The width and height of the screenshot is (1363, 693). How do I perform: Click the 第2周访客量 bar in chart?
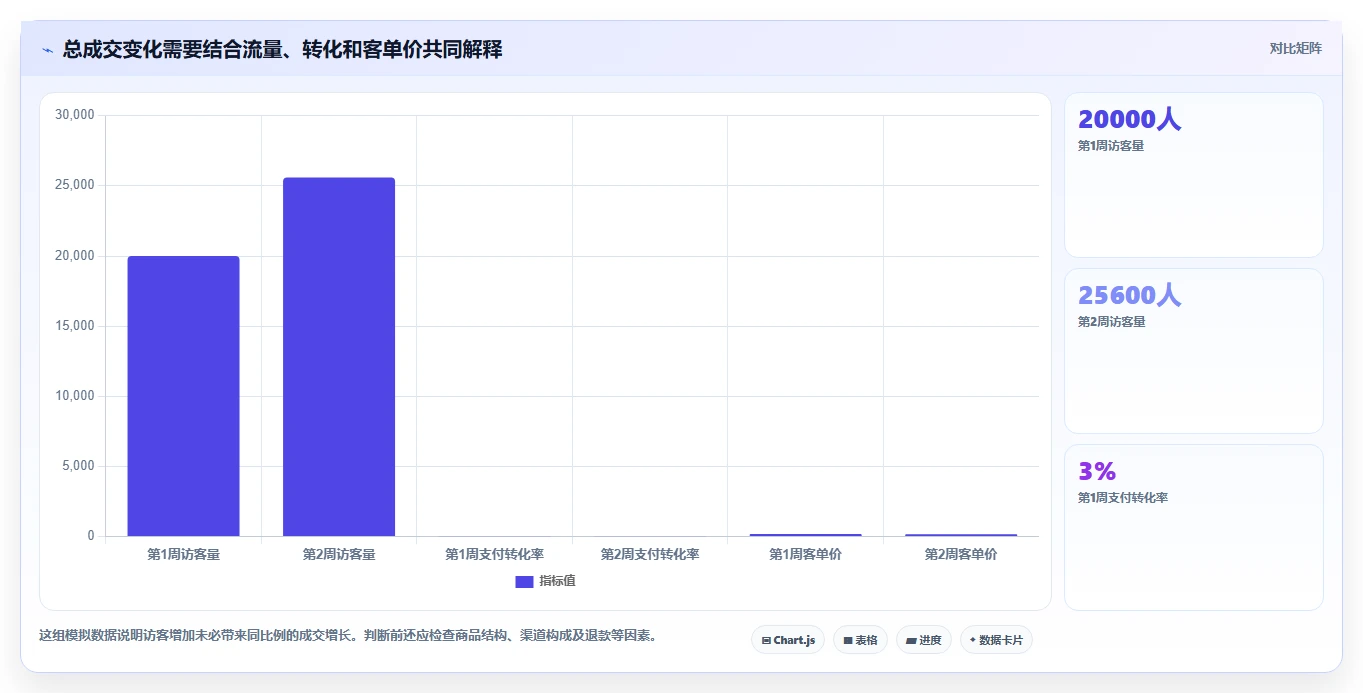pyautogui.click(x=339, y=357)
